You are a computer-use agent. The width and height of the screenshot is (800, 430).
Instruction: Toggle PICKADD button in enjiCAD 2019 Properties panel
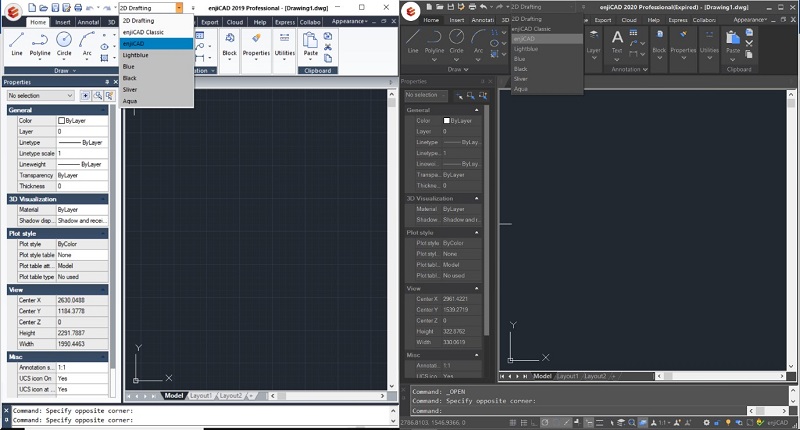coord(85,95)
